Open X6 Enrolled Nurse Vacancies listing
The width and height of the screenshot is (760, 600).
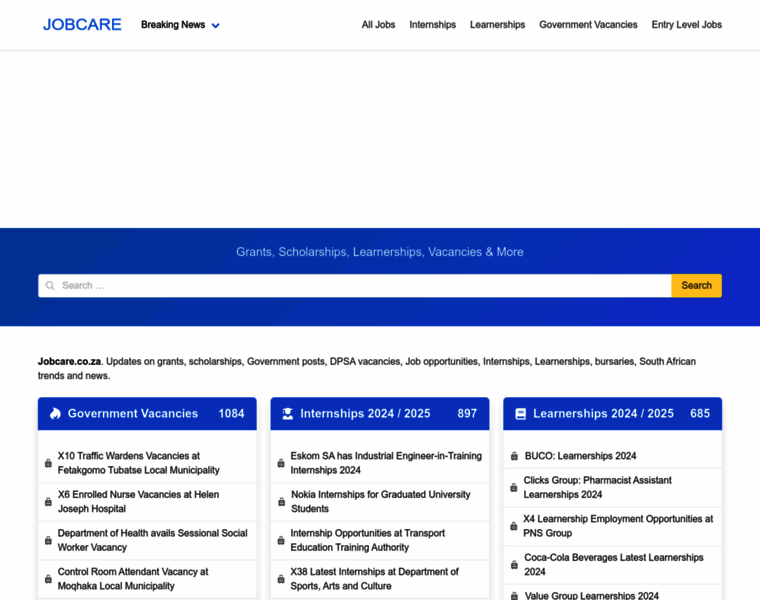pos(139,502)
